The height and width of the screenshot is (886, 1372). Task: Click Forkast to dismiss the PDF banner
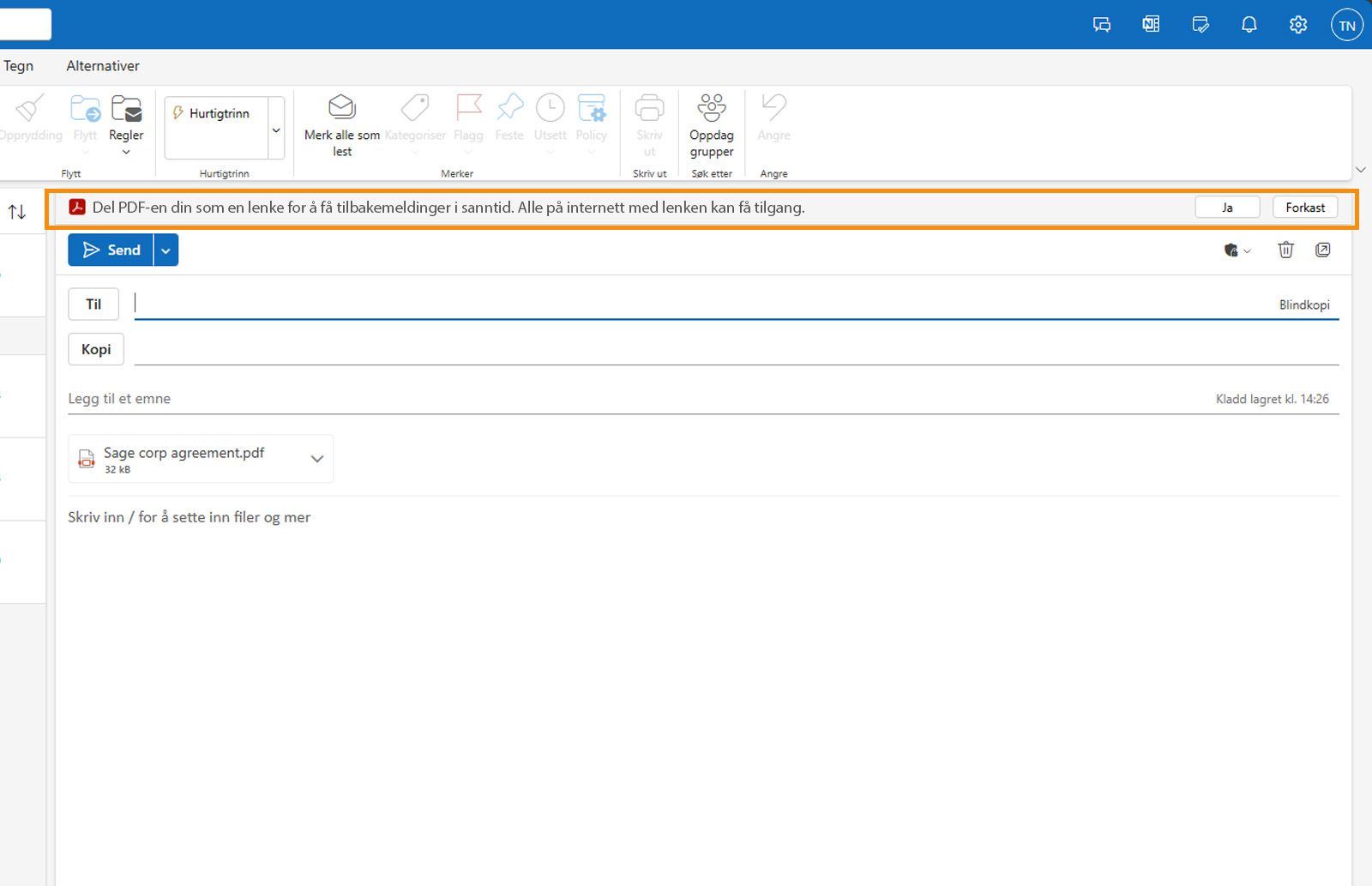pos(1304,207)
